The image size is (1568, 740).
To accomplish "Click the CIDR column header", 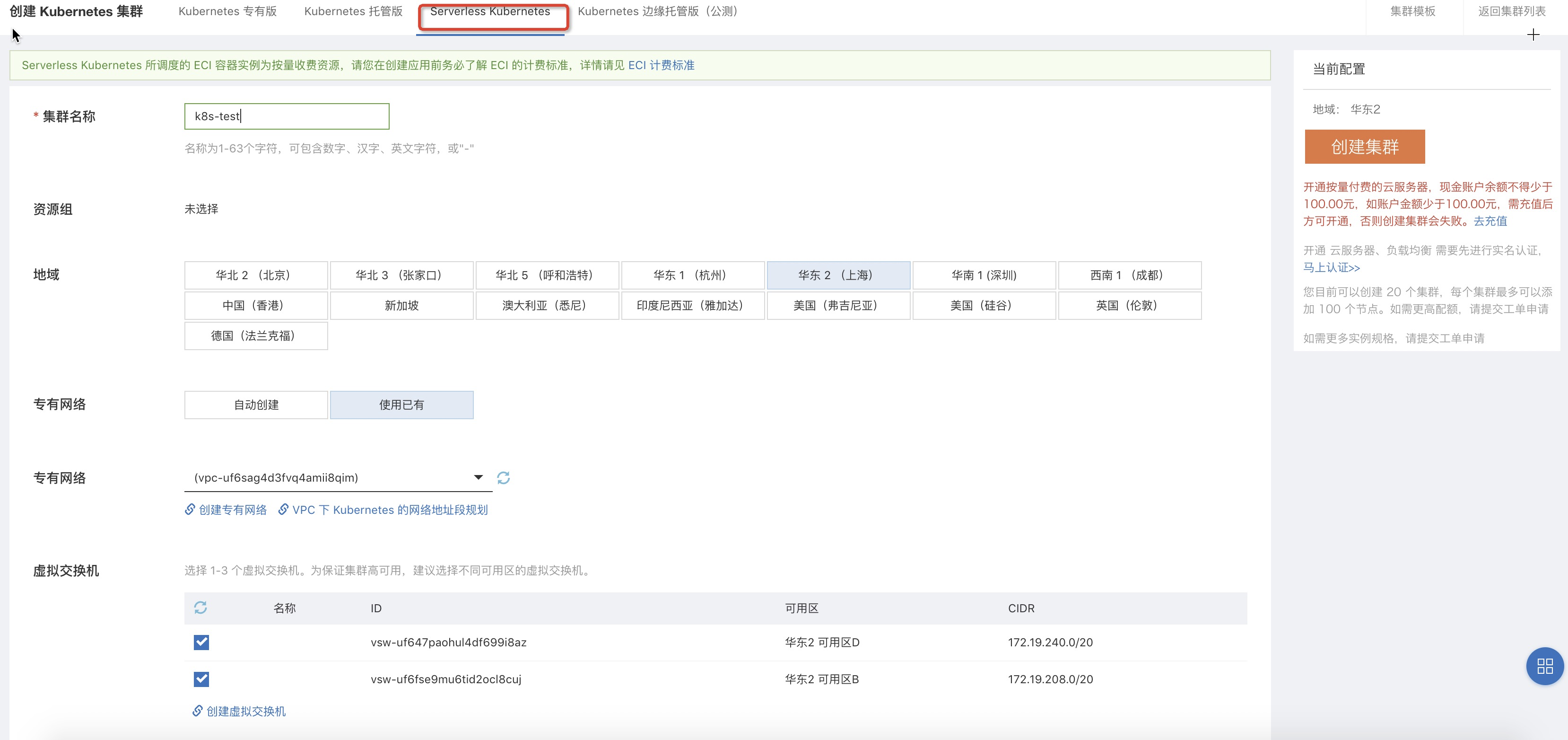I will pos(1021,608).
